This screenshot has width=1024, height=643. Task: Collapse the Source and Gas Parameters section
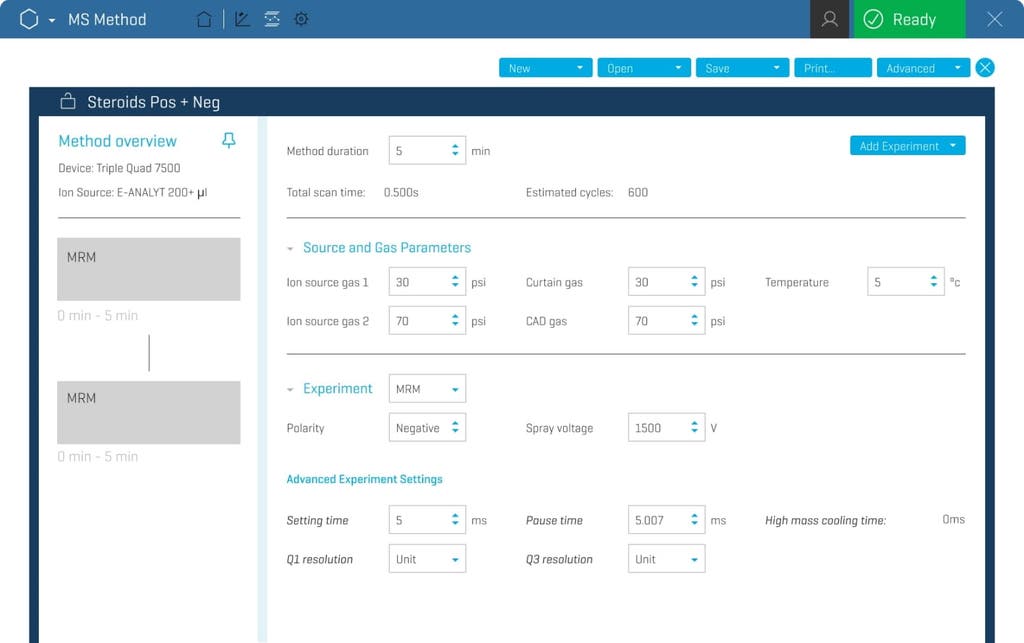(x=291, y=247)
